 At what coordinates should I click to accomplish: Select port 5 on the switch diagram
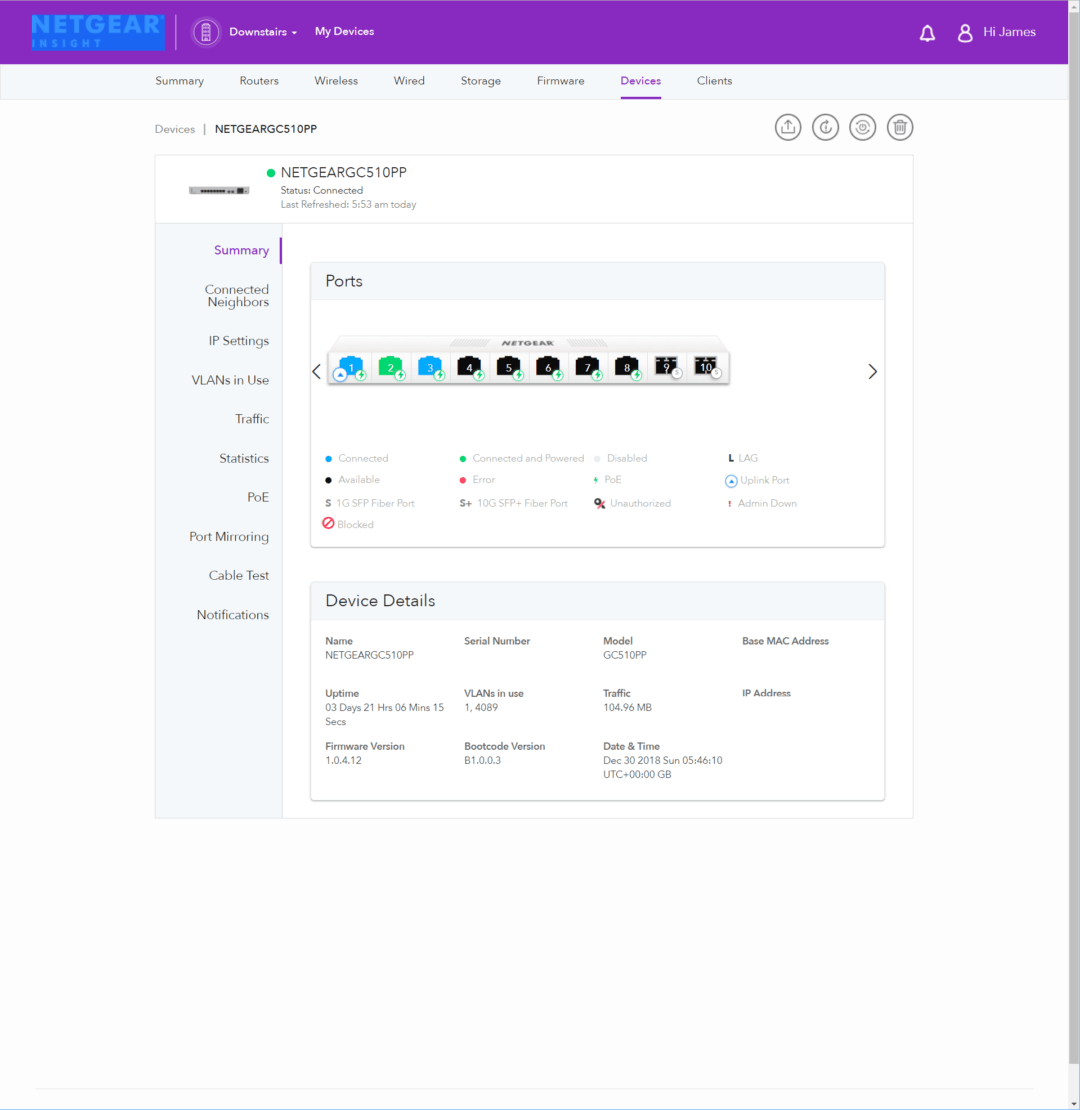point(508,366)
